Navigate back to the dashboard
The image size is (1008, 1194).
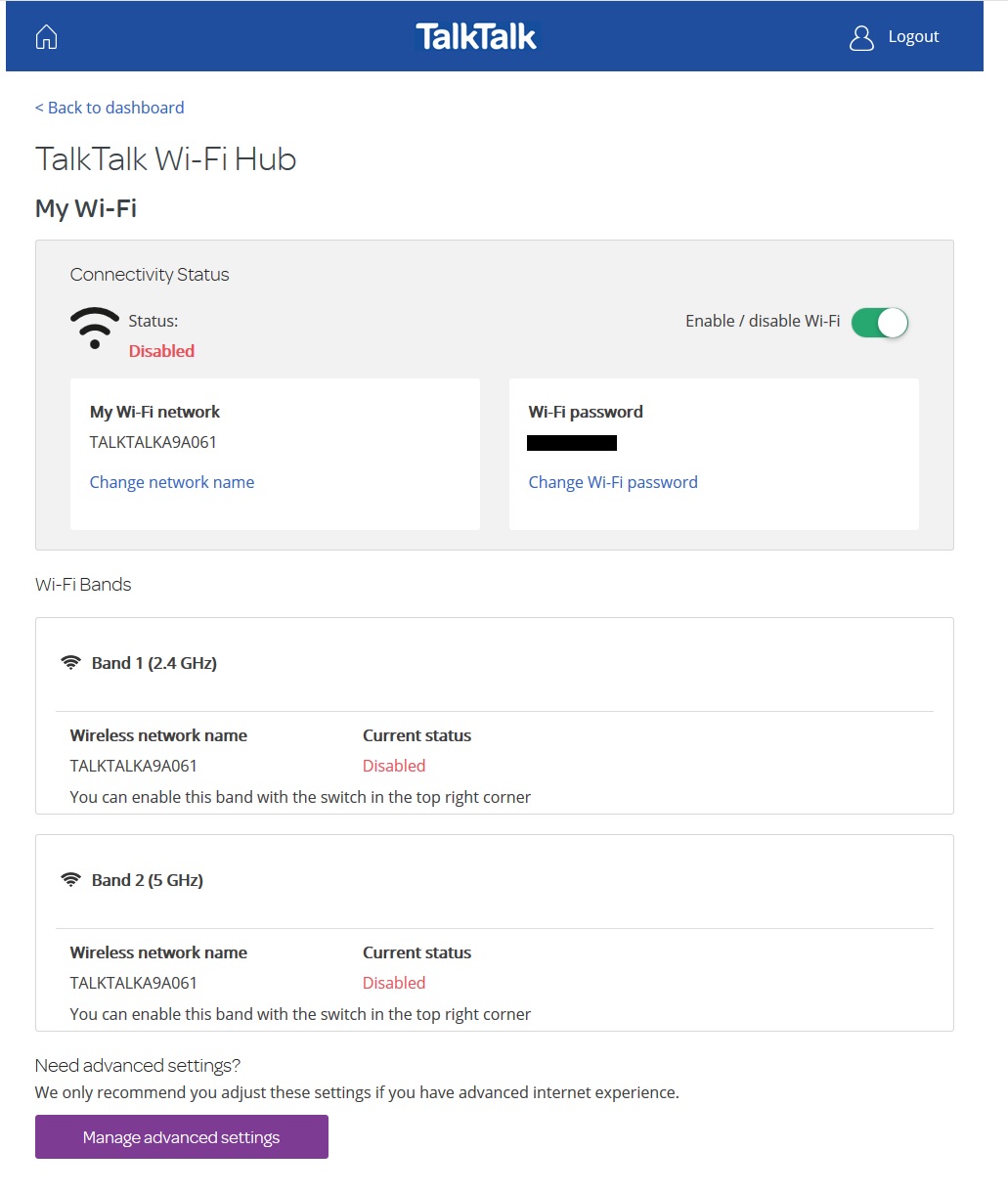(110, 107)
